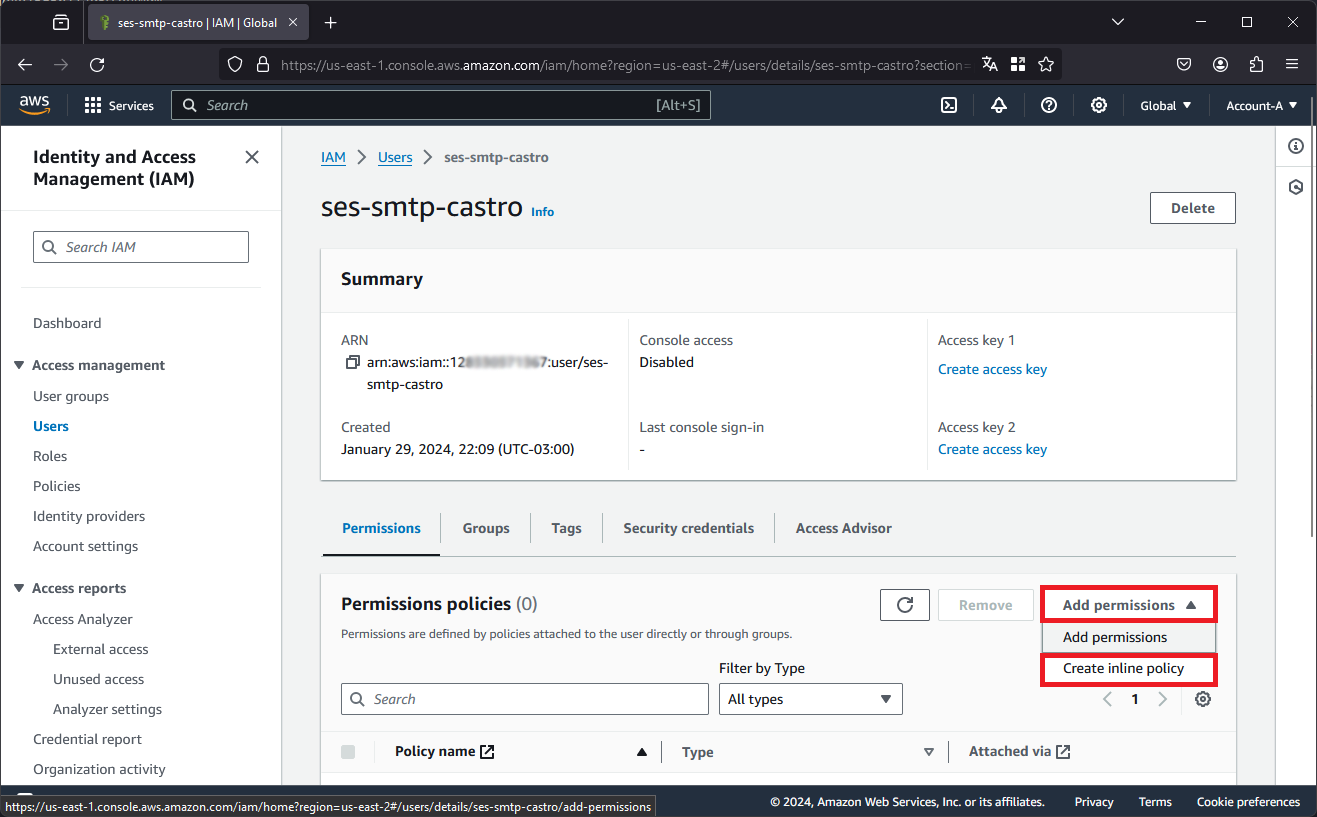Go to previous page of policies
Viewport: 1317px width, 817px height.
tap(1107, 699)
